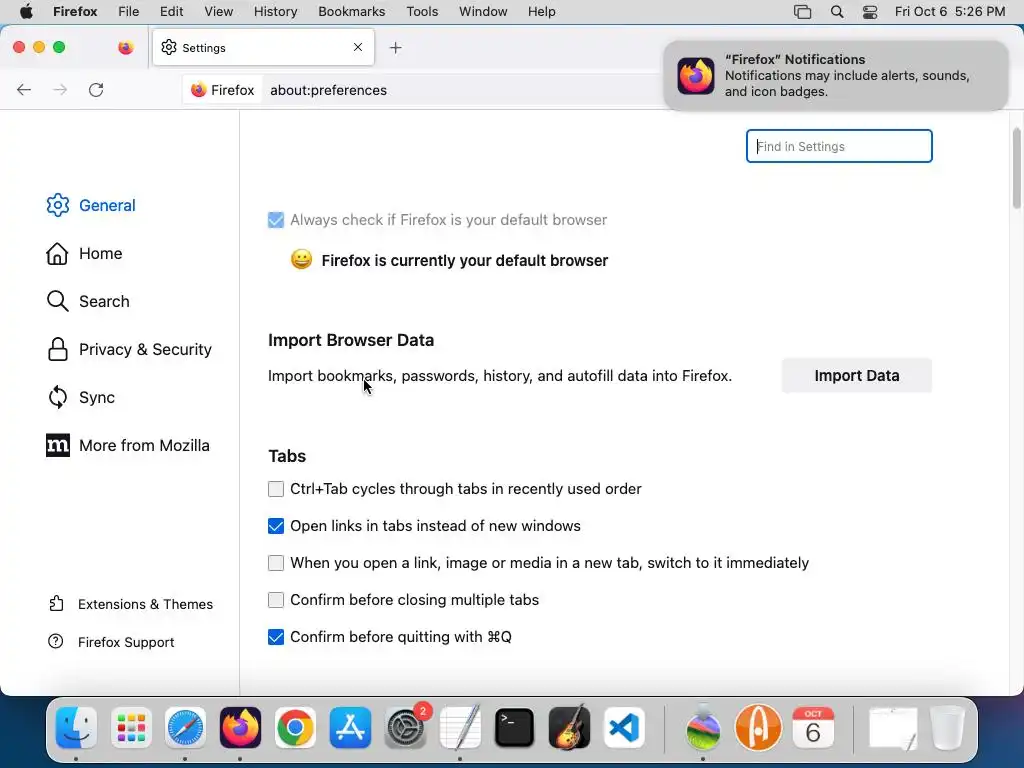This screenshot has width=1024, height=768.
Task: Open the History menu
Action: [x=275, y=12]
